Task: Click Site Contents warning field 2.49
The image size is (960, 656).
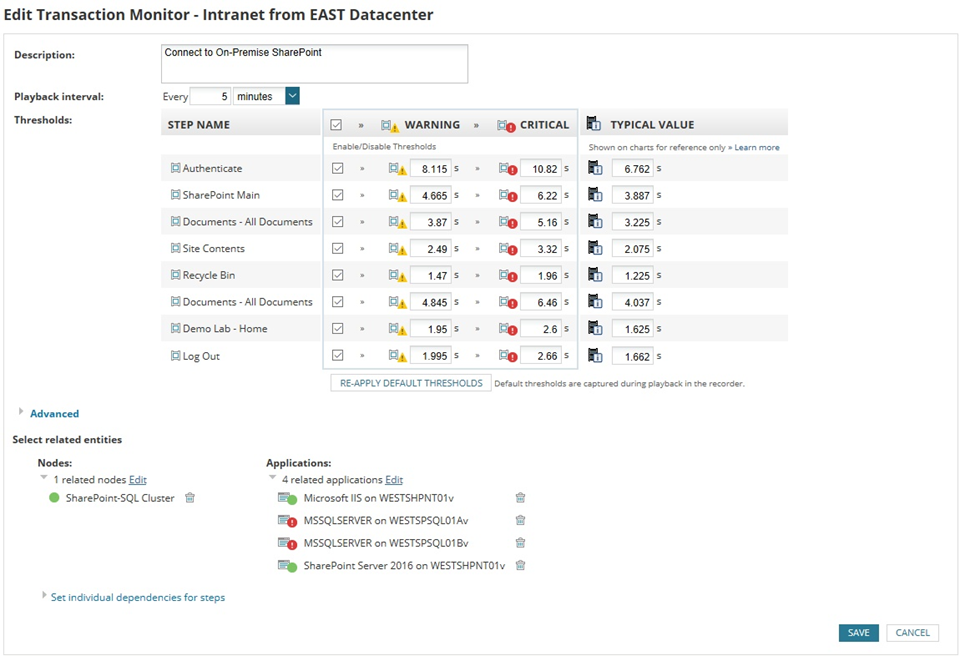Action: click(430, 249)
